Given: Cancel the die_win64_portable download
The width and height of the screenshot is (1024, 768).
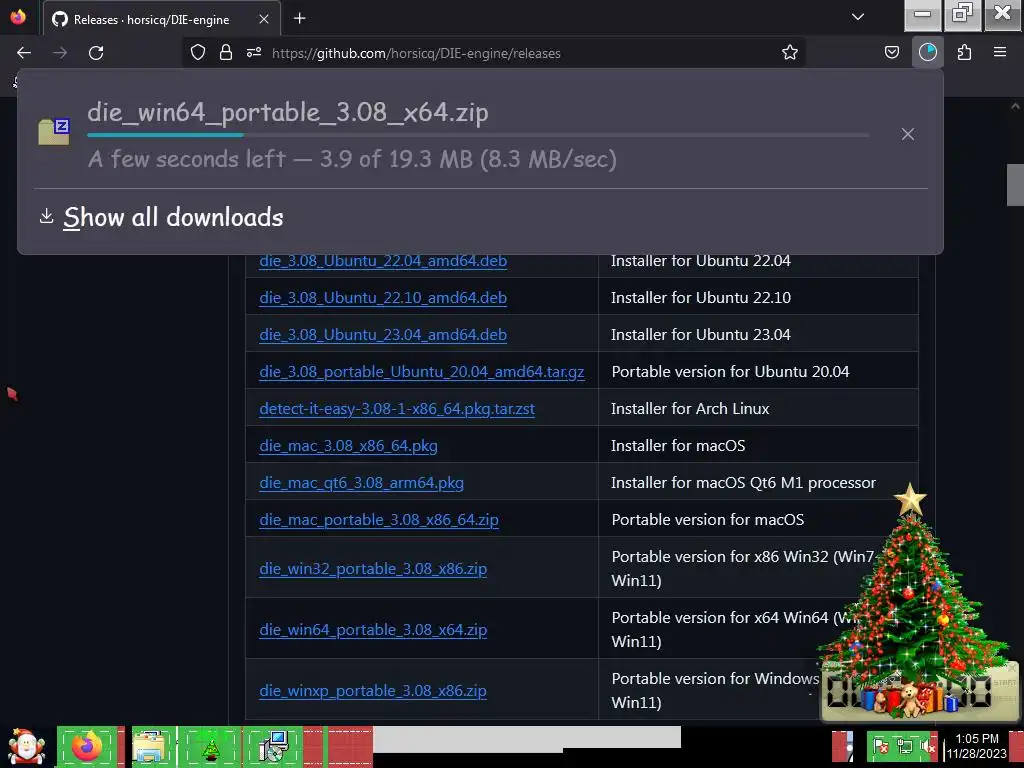Looking at the screenshot, I should tap(908, 135).
